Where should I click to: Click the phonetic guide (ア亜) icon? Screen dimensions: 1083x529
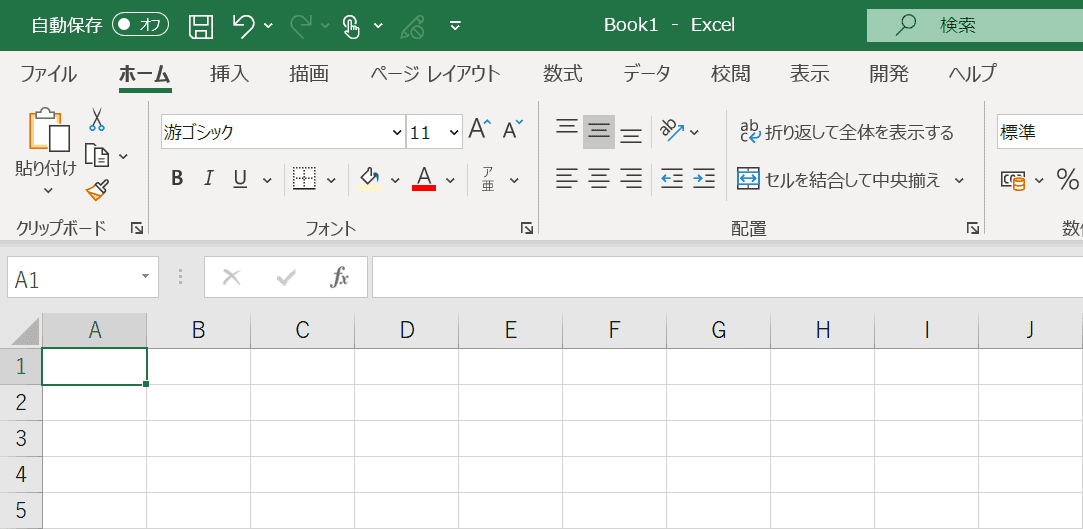[x=488, y=180]
